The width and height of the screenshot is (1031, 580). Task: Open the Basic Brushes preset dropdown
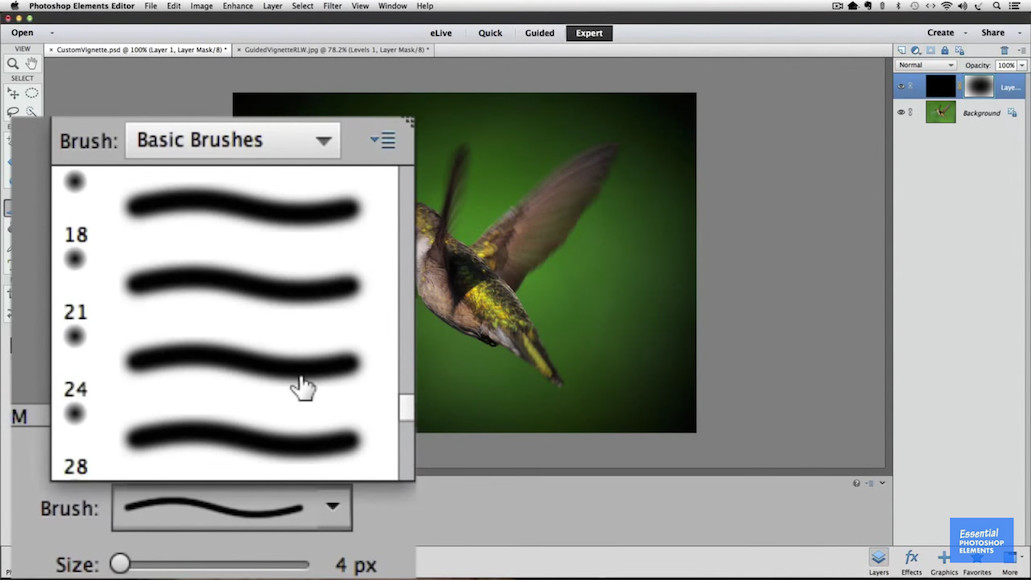[233, 140]
